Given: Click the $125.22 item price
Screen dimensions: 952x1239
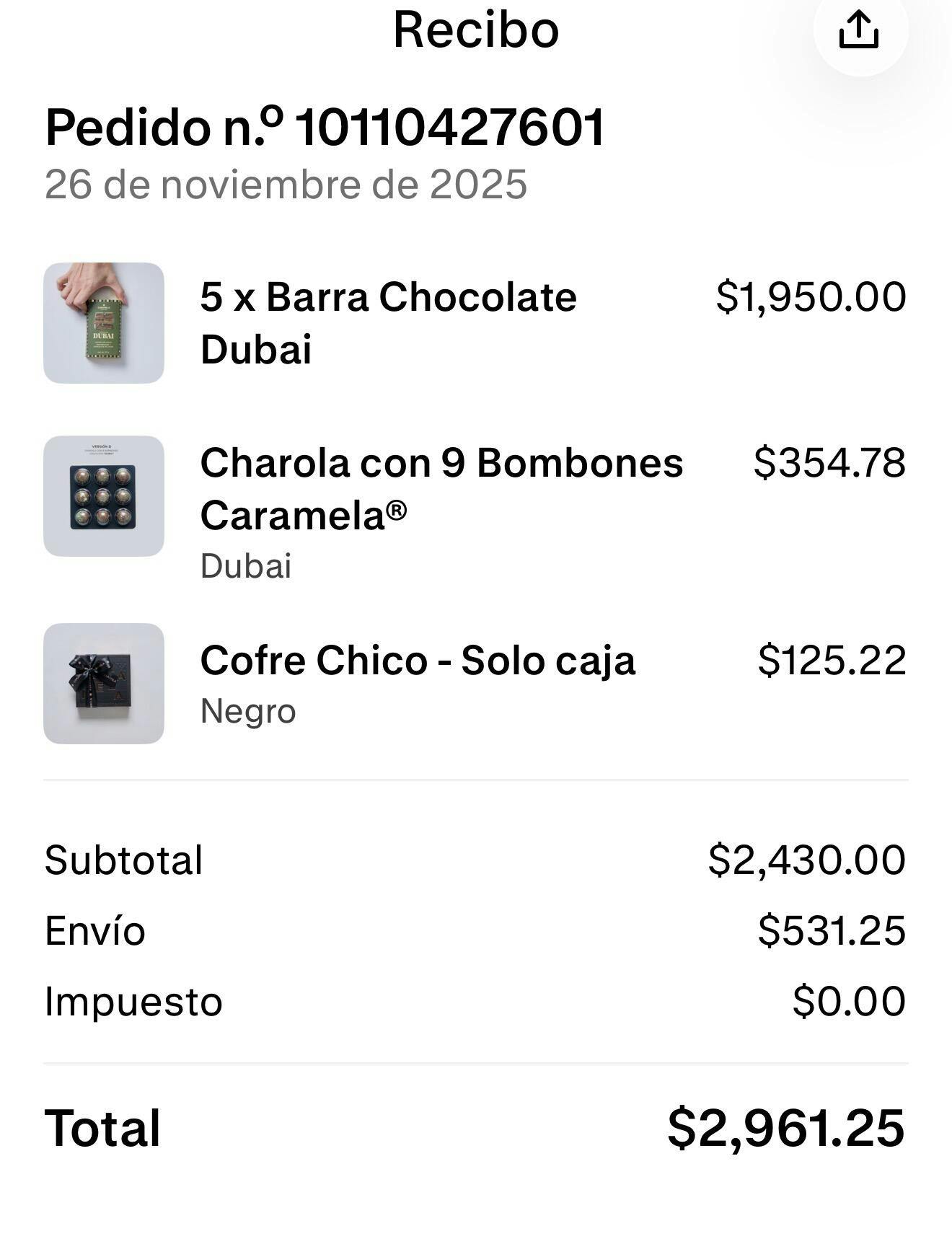Looking at the screenshot, I should 832,661.
